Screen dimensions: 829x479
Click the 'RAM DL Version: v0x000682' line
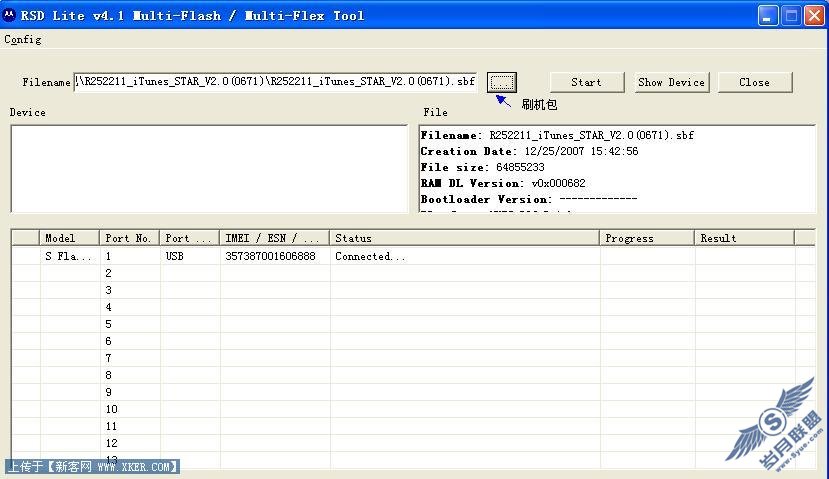[x=503, y=183]
